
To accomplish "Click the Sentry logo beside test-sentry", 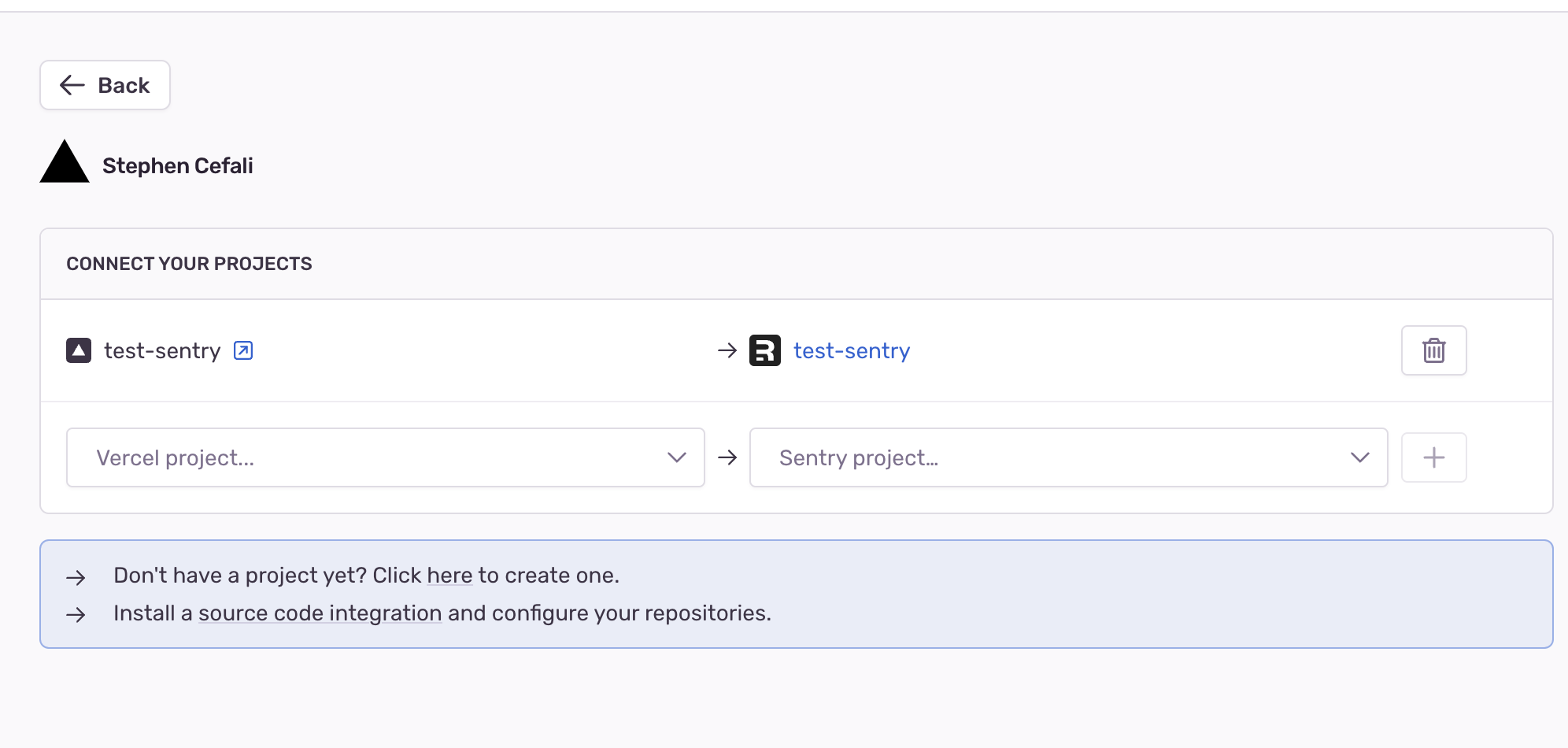I will (764, 350).
